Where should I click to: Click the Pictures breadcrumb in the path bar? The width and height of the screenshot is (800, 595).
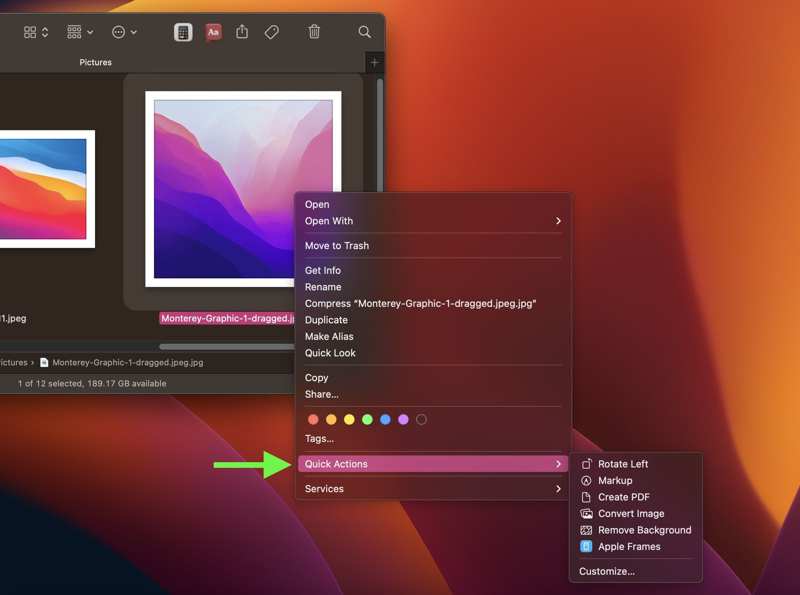tap(12, 363)
